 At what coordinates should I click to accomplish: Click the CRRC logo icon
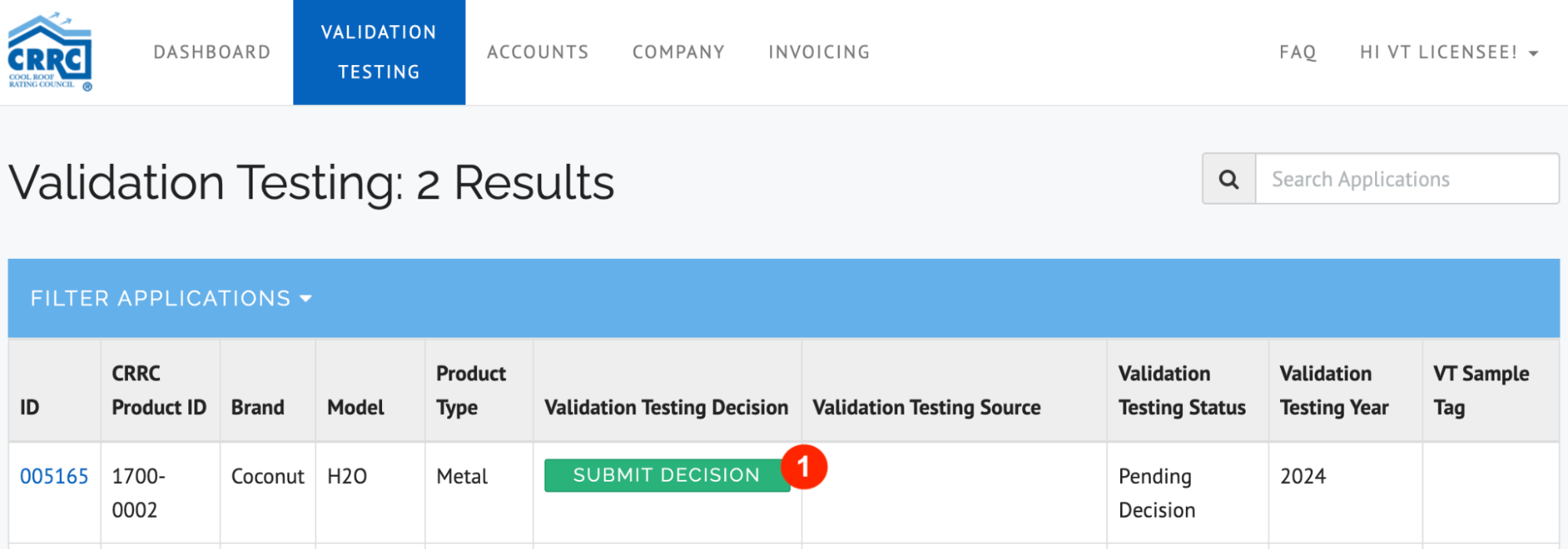click(50, 52)
